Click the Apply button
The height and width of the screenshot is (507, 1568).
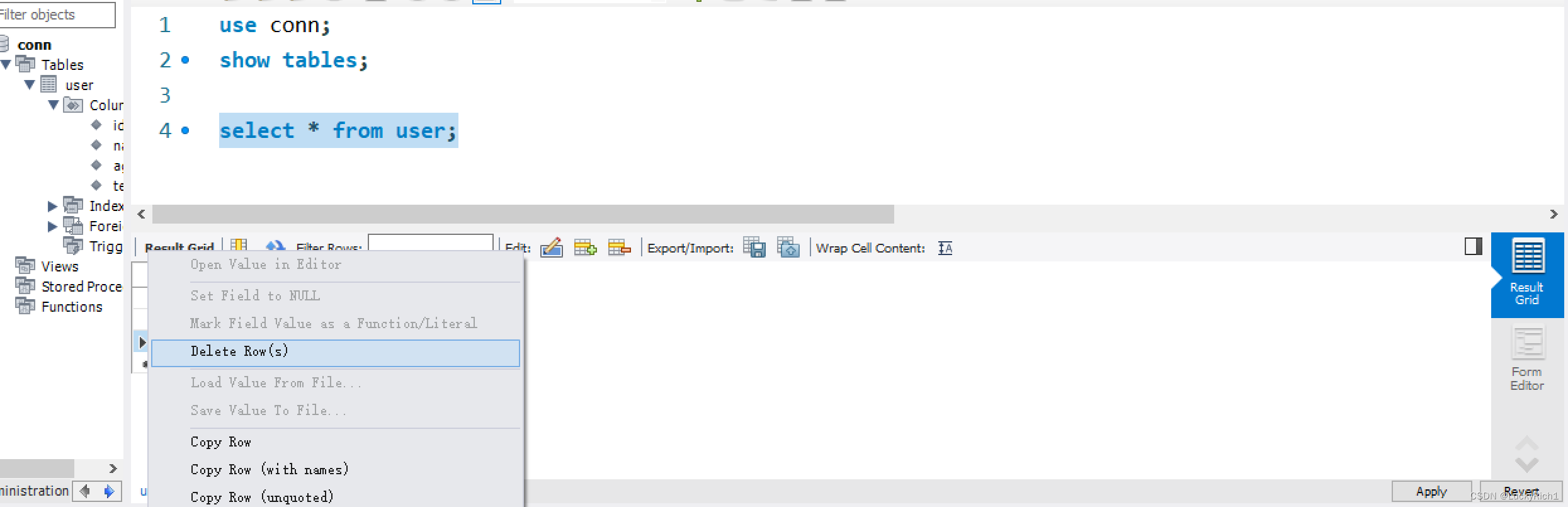click(1431, 491)
